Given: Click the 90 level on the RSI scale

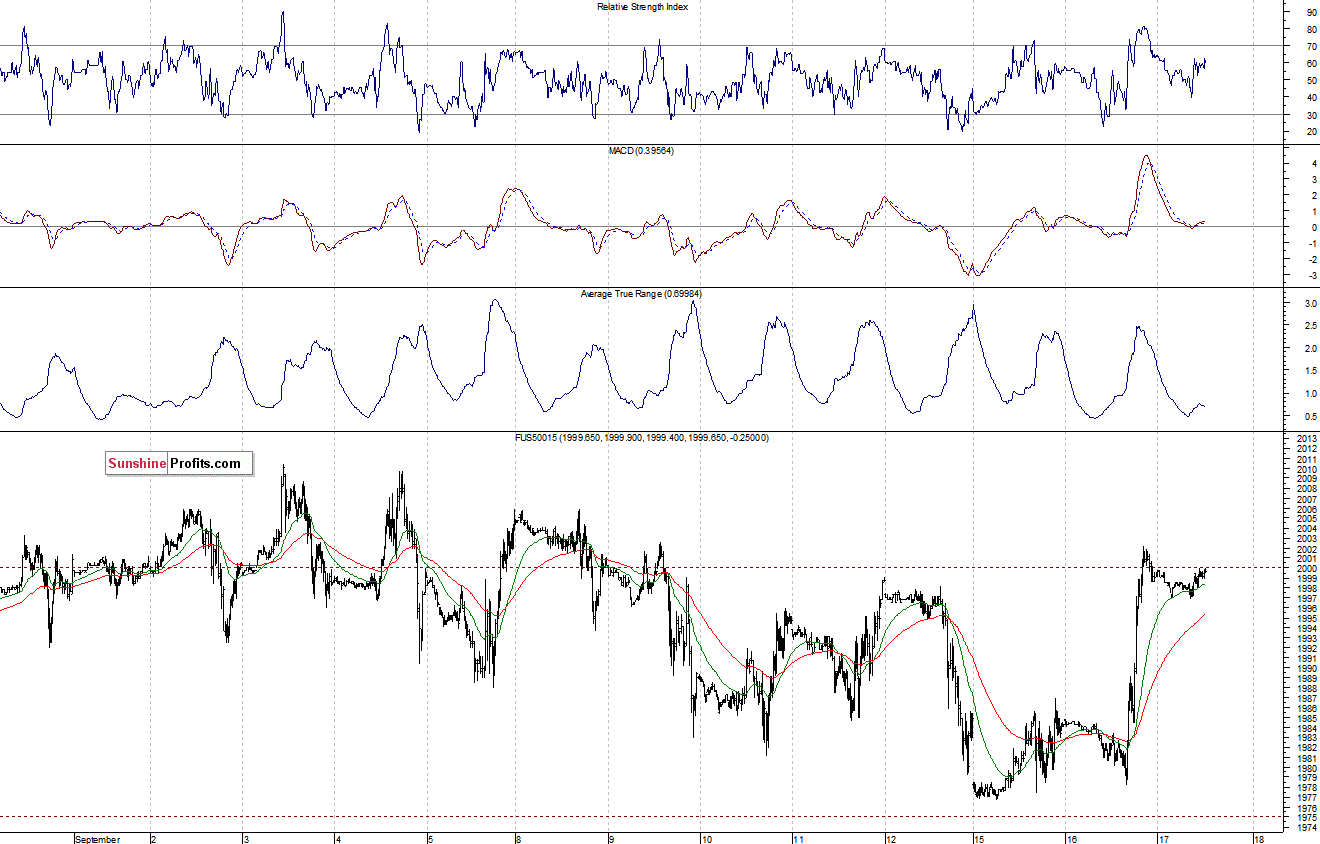Looking at the screenshot, I should 1311,12.
